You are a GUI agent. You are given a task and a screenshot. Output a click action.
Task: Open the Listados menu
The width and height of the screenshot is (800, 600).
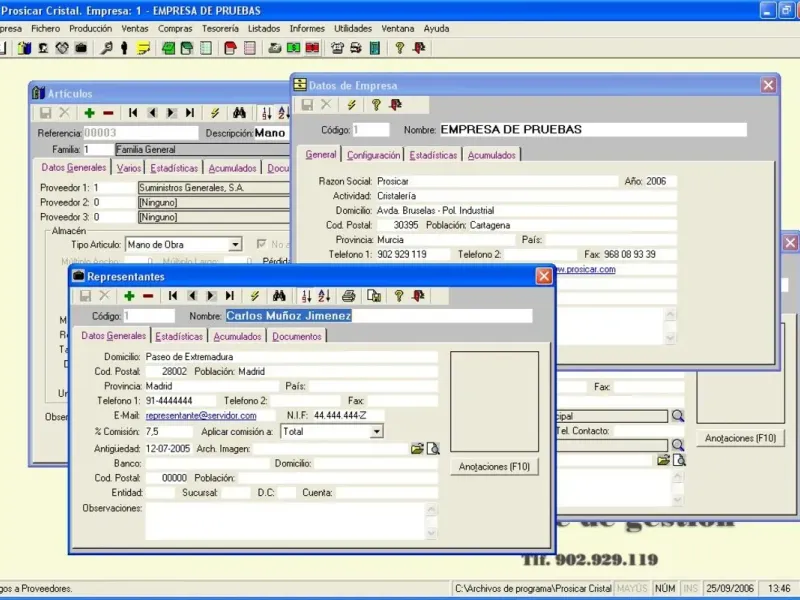point(264,29)
